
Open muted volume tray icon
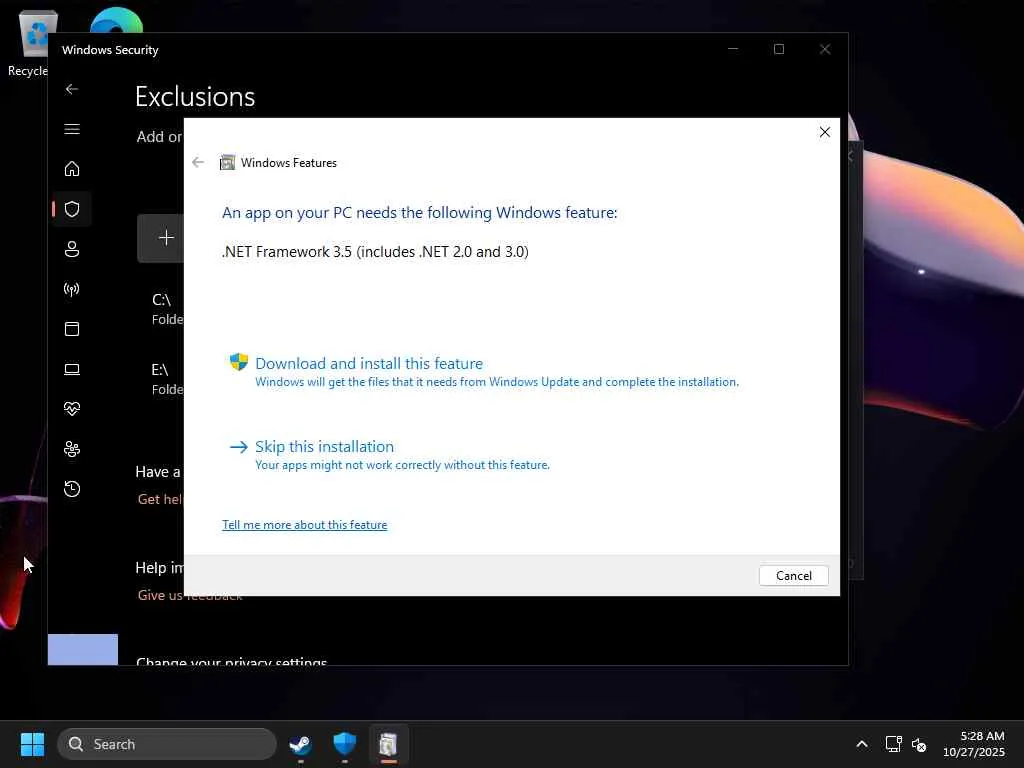(x=920, y=744)
